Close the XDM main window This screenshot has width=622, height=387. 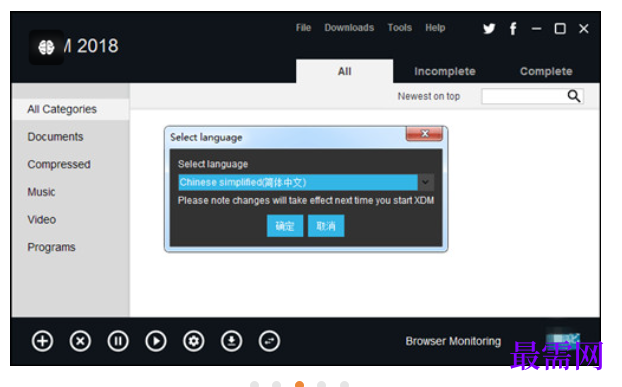[x=584, y=29]
